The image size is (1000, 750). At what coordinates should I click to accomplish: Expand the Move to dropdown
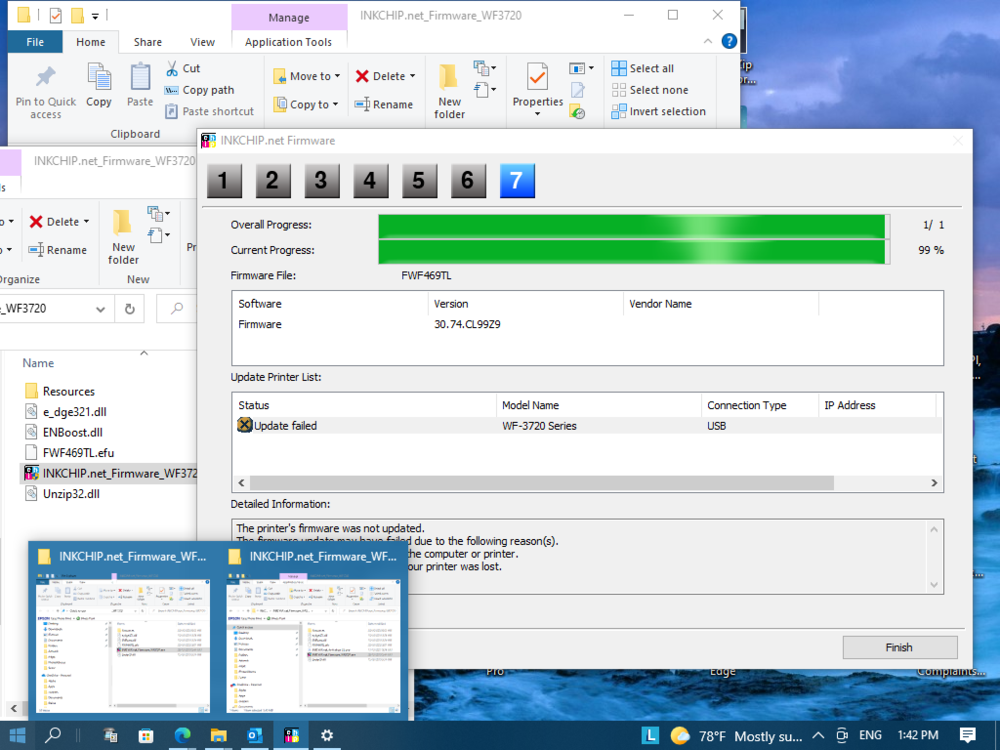[x=337, y=76]
